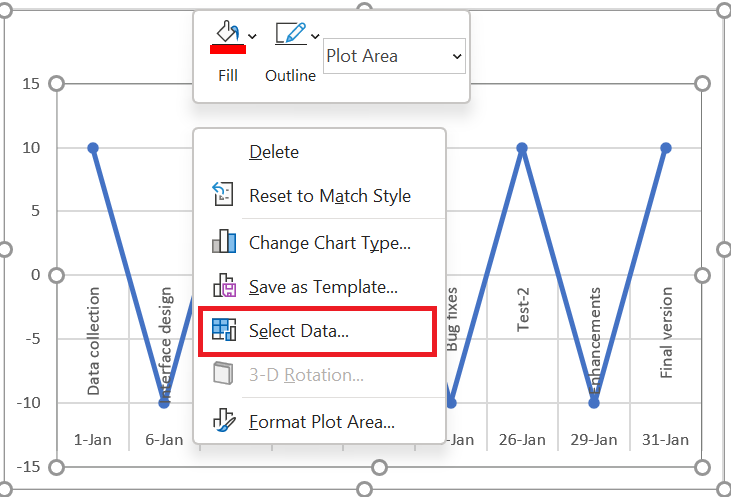
Task: Expand the Outline options dropdown arrow
Action: 315,36
